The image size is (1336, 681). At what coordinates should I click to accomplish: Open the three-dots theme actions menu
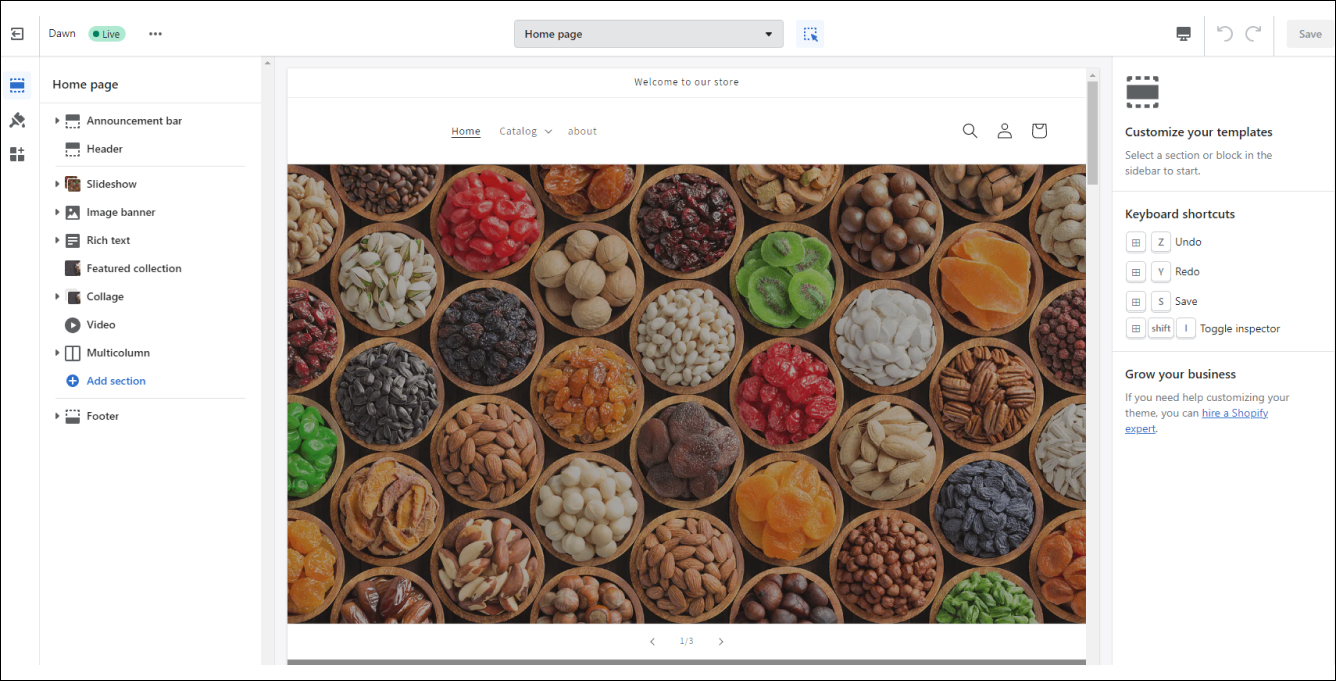coord(155,33)
